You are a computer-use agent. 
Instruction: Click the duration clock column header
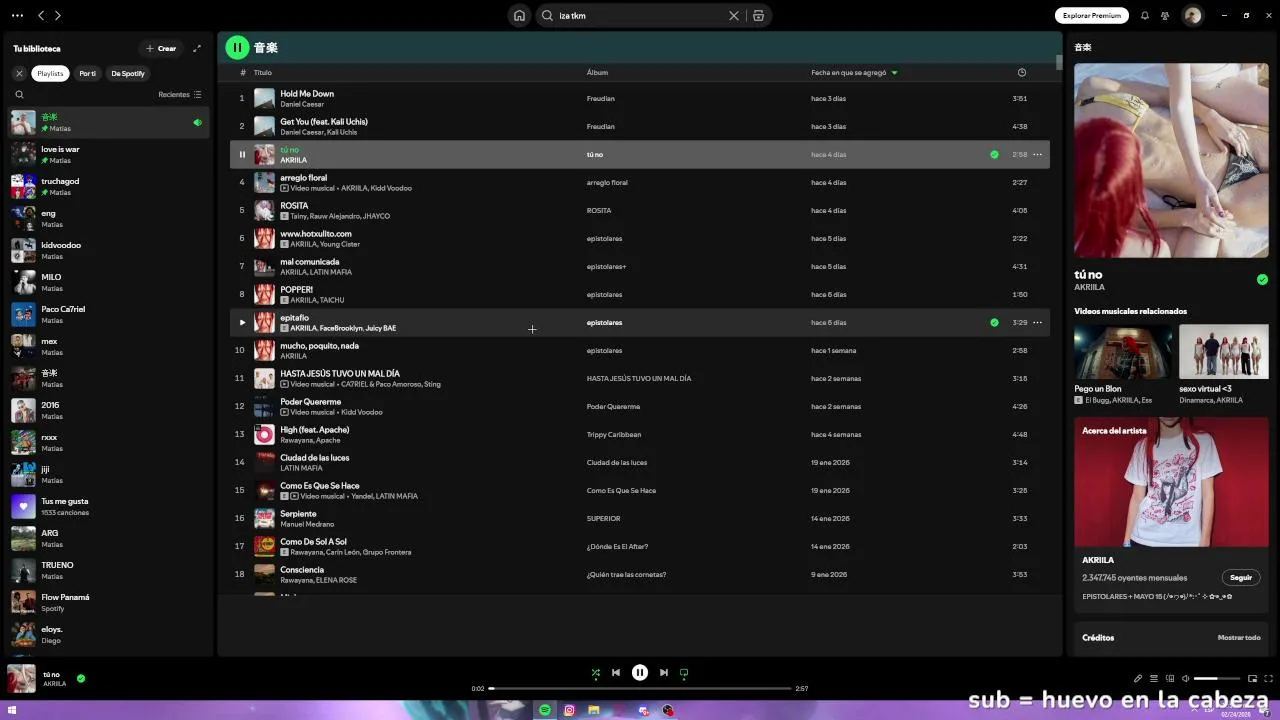1021,72
